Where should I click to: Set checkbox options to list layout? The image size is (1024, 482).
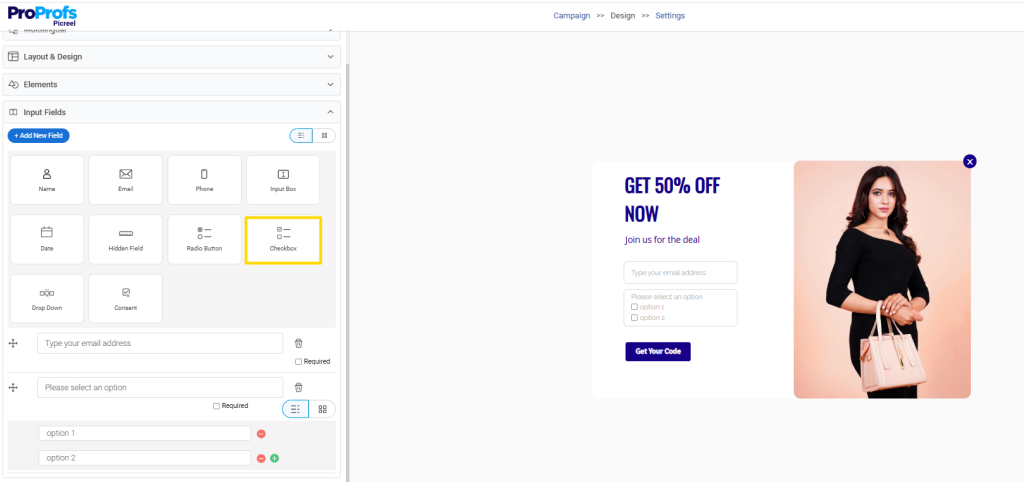click(x=295, y=410)
